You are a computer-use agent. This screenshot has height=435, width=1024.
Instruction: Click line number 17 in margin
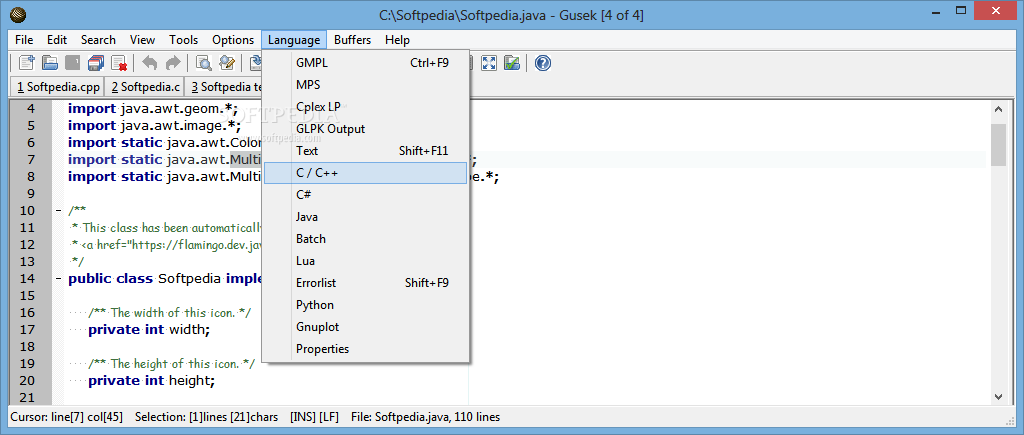27,330
